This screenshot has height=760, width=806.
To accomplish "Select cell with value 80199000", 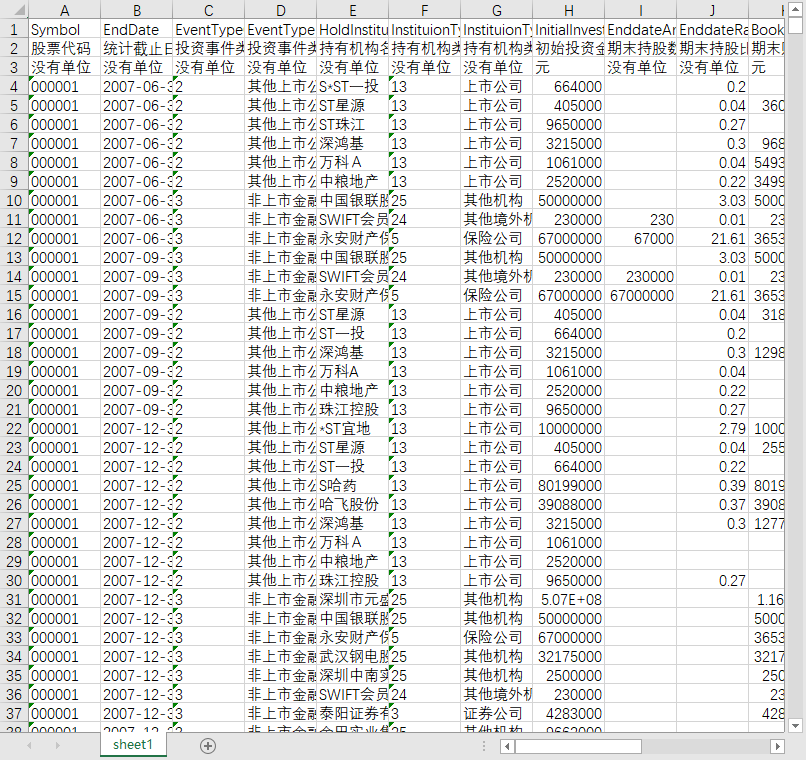I will click(x=568, y=486).
